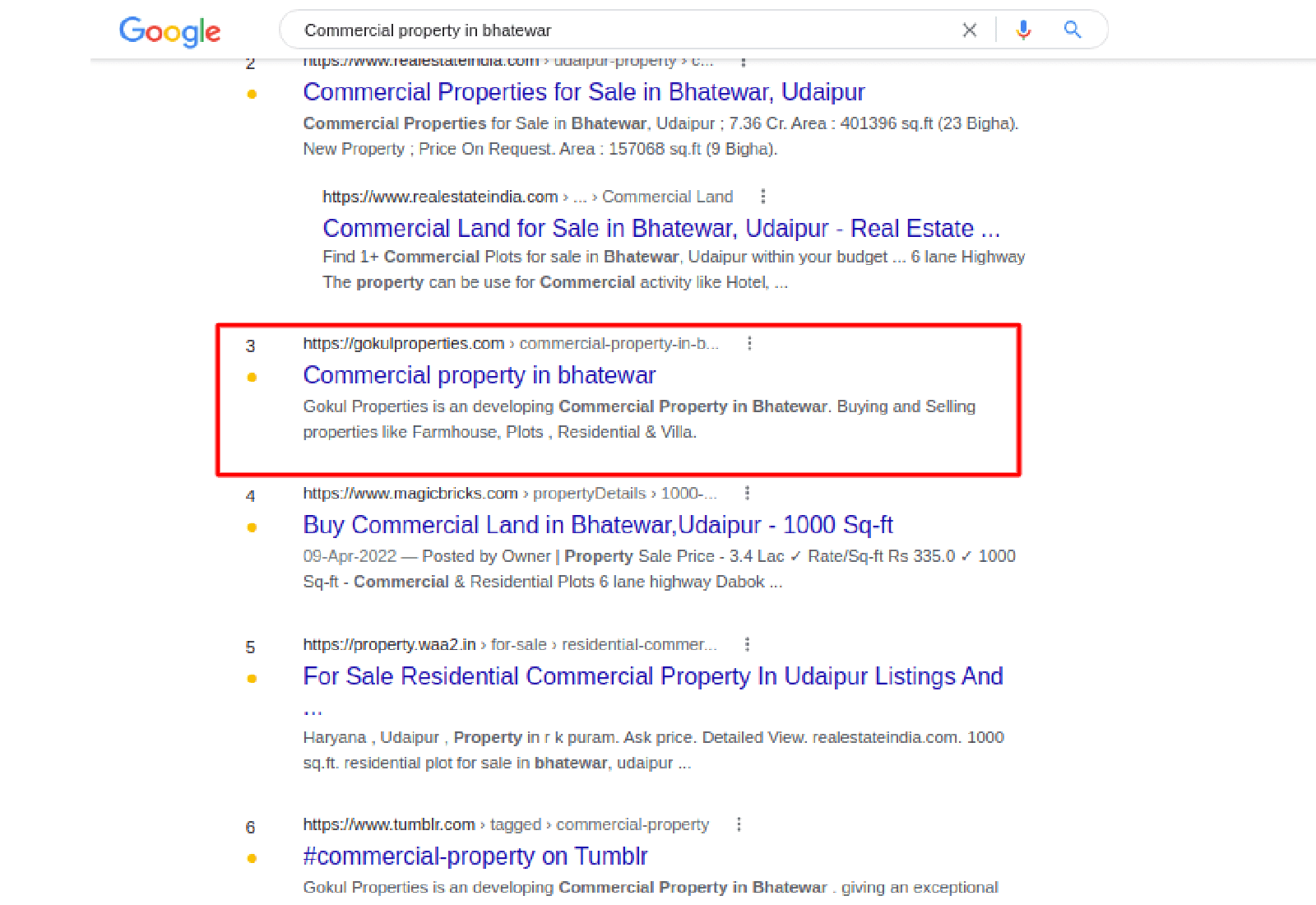1316x905 pixels.
Task: Open "For Sale Residential Commercial Property" result
Action: [652, 676]
